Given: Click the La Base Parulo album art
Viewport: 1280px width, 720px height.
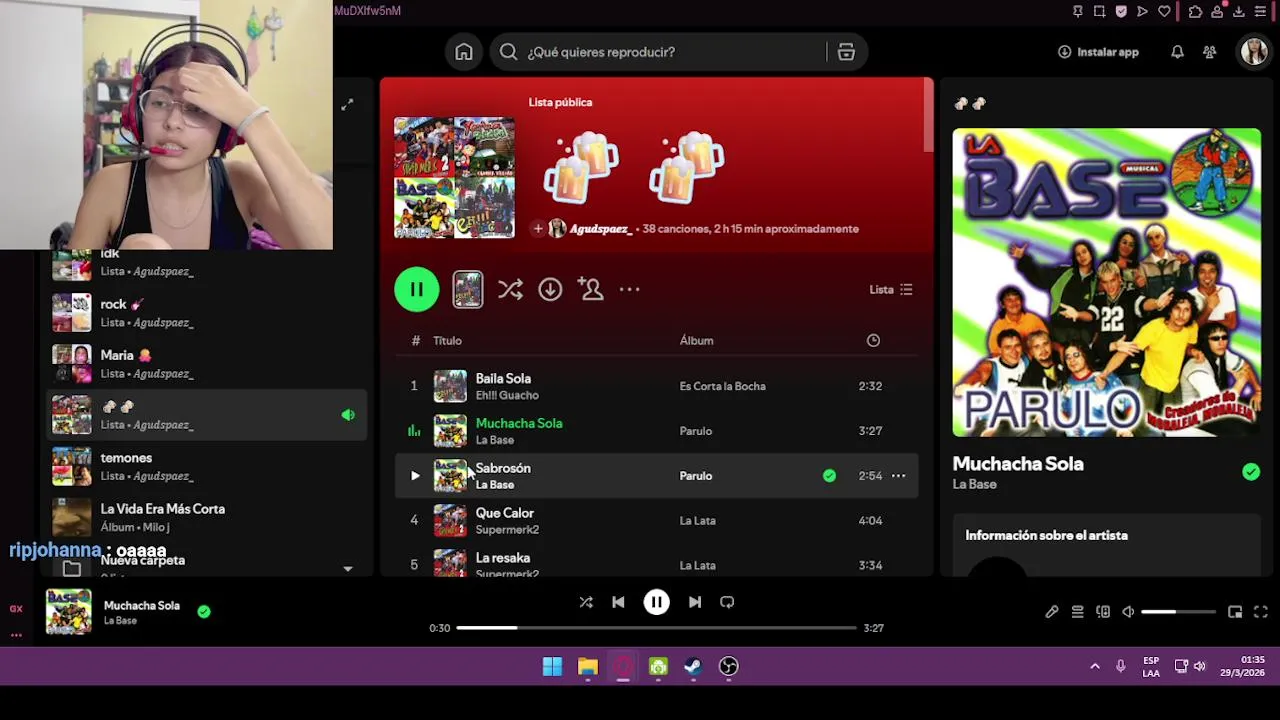Looking at the screenshot, I should click(1107, 282).
